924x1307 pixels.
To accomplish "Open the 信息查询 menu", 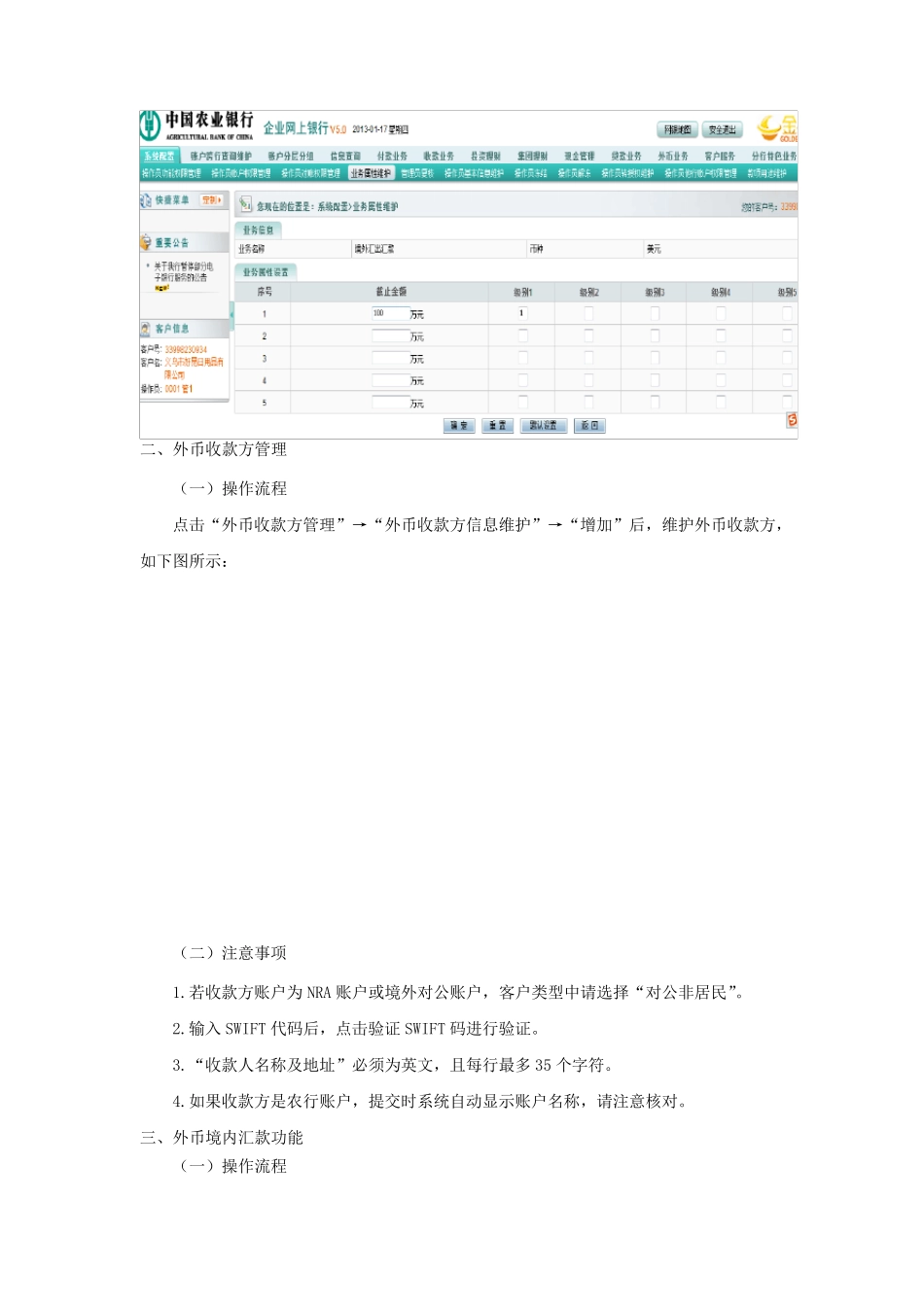I will pos(345,157).
